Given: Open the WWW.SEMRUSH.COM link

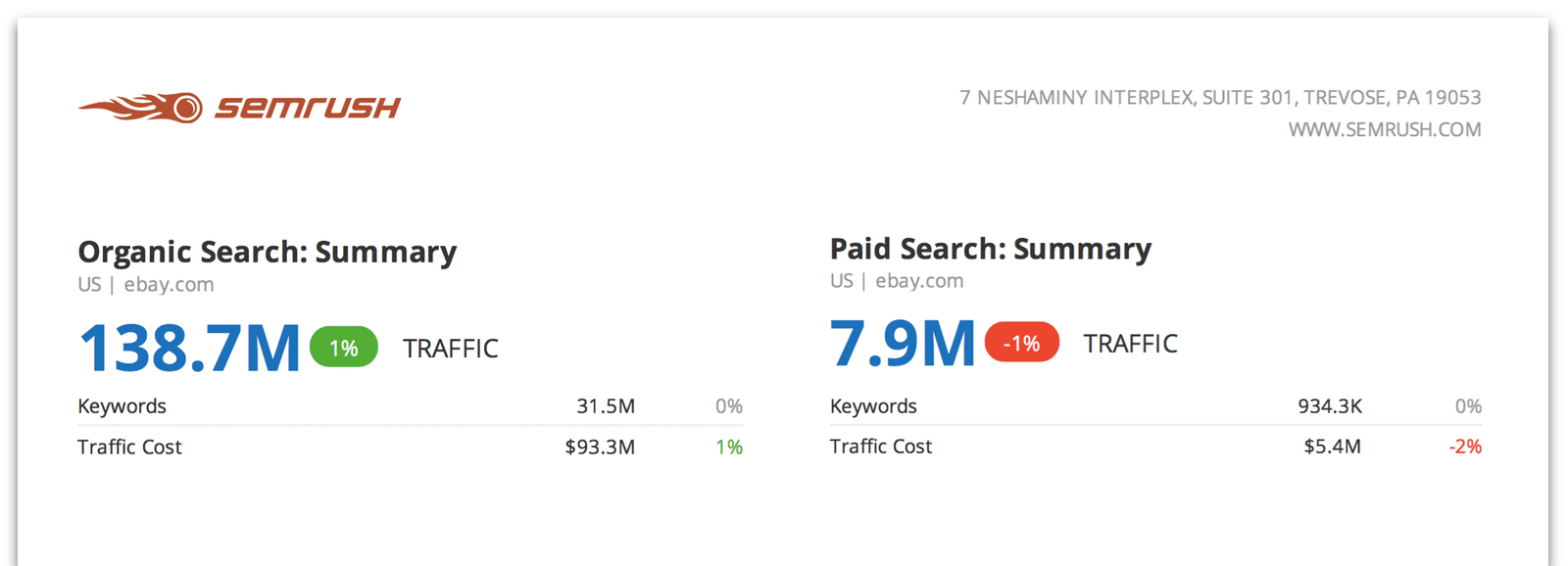Looking at the screenshot, I should [1385, 129].
